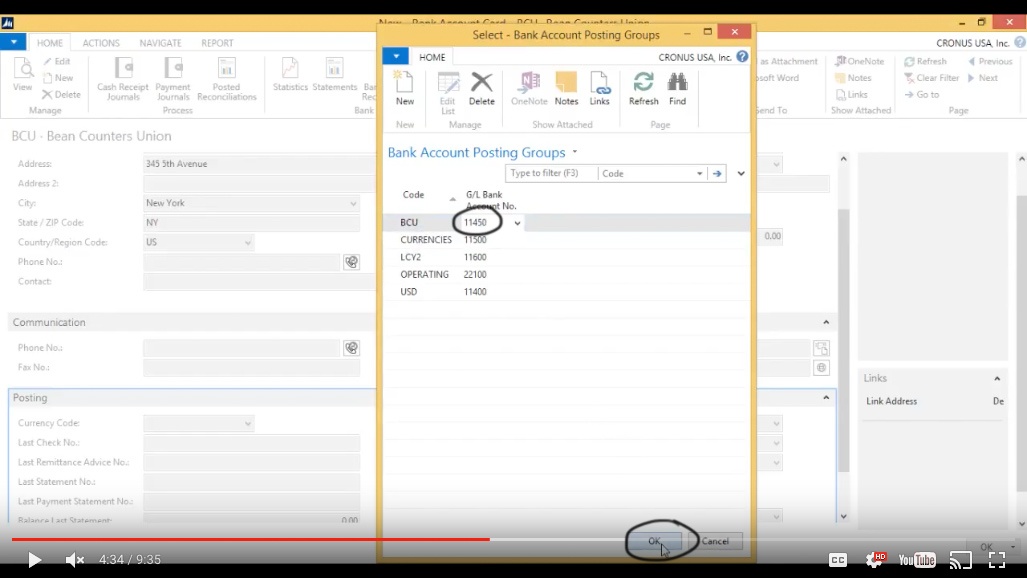Select HOME tab in Bank Account Card
This screenshot has width=1027, height=578.
point(50,43)
